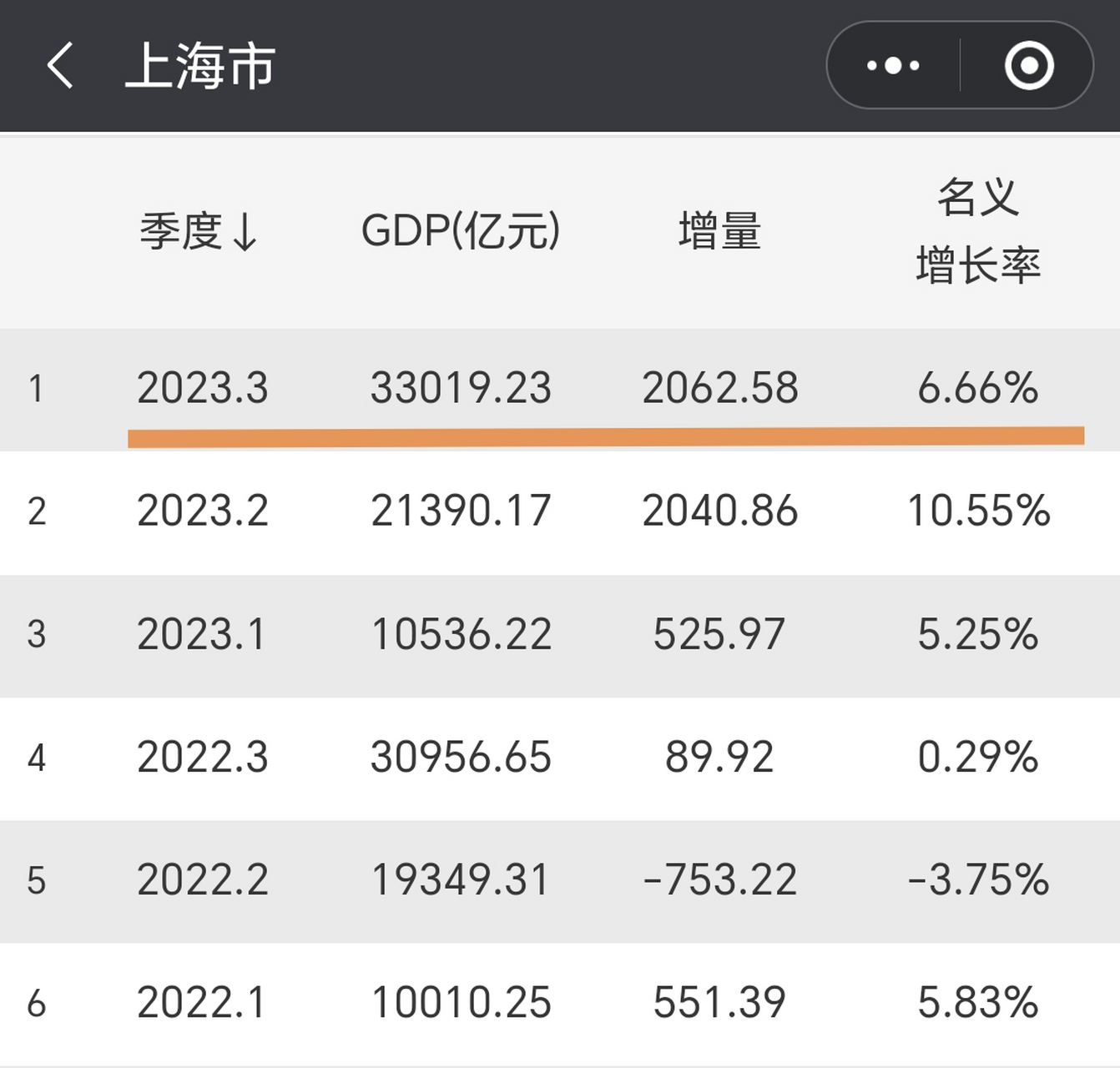Select increment value 2062.58
This screenshot has height=1068, width=1120.
click(x=720, y=388)
